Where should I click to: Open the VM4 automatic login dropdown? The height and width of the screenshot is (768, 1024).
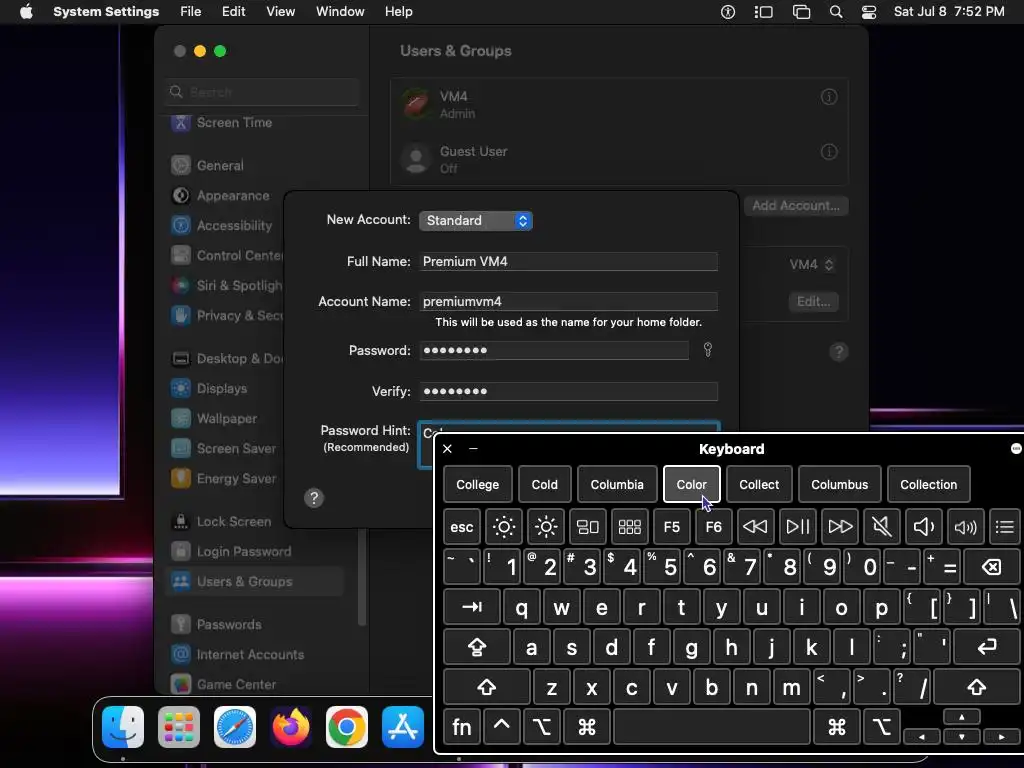coord(811,264)
